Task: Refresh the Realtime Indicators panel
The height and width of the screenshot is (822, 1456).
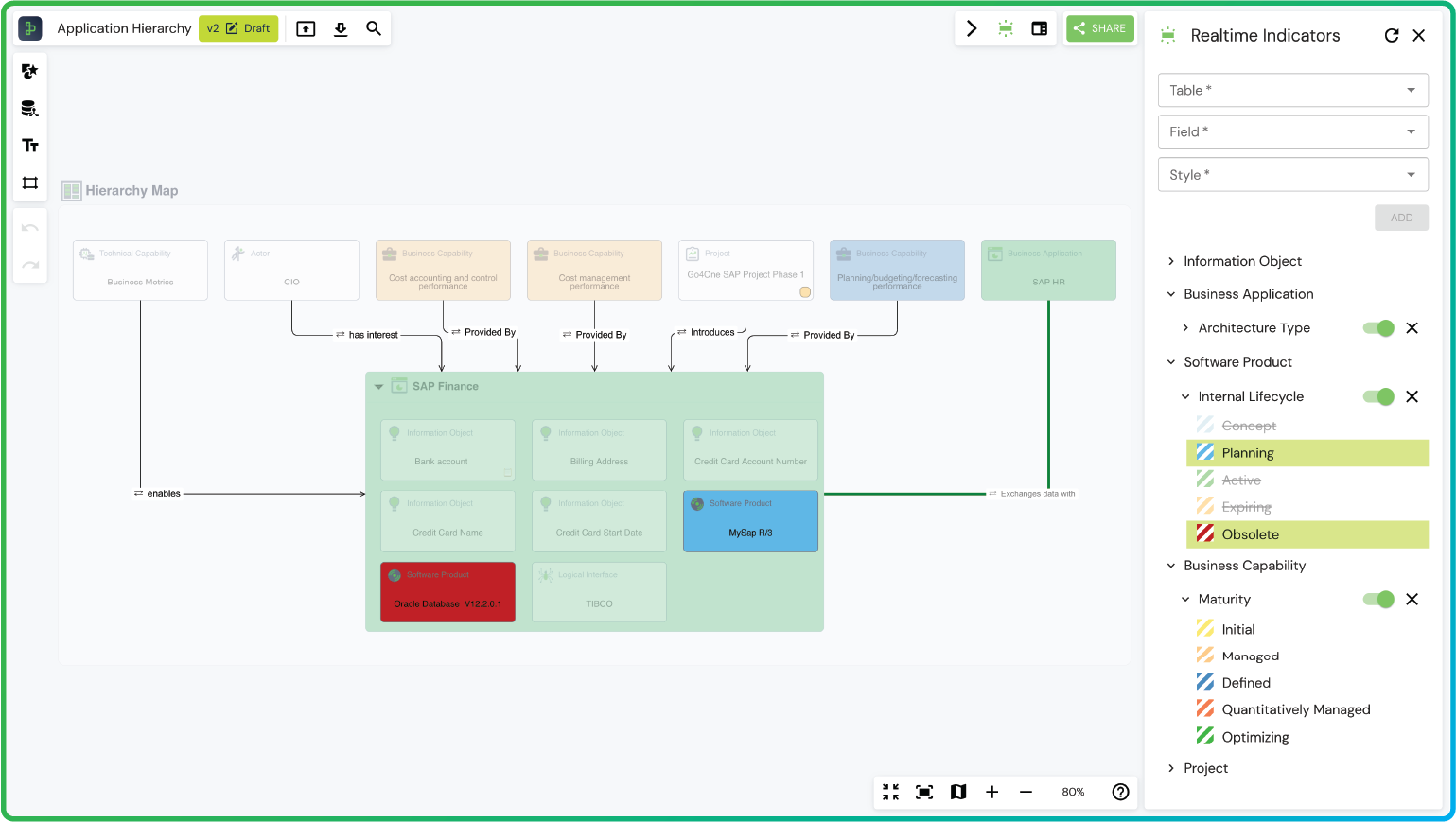Action: [x=1391, y=36]
